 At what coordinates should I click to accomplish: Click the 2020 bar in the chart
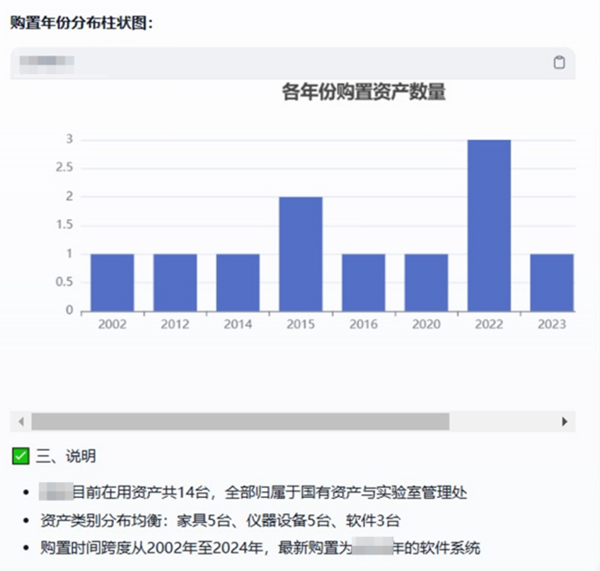pos(426,282)
